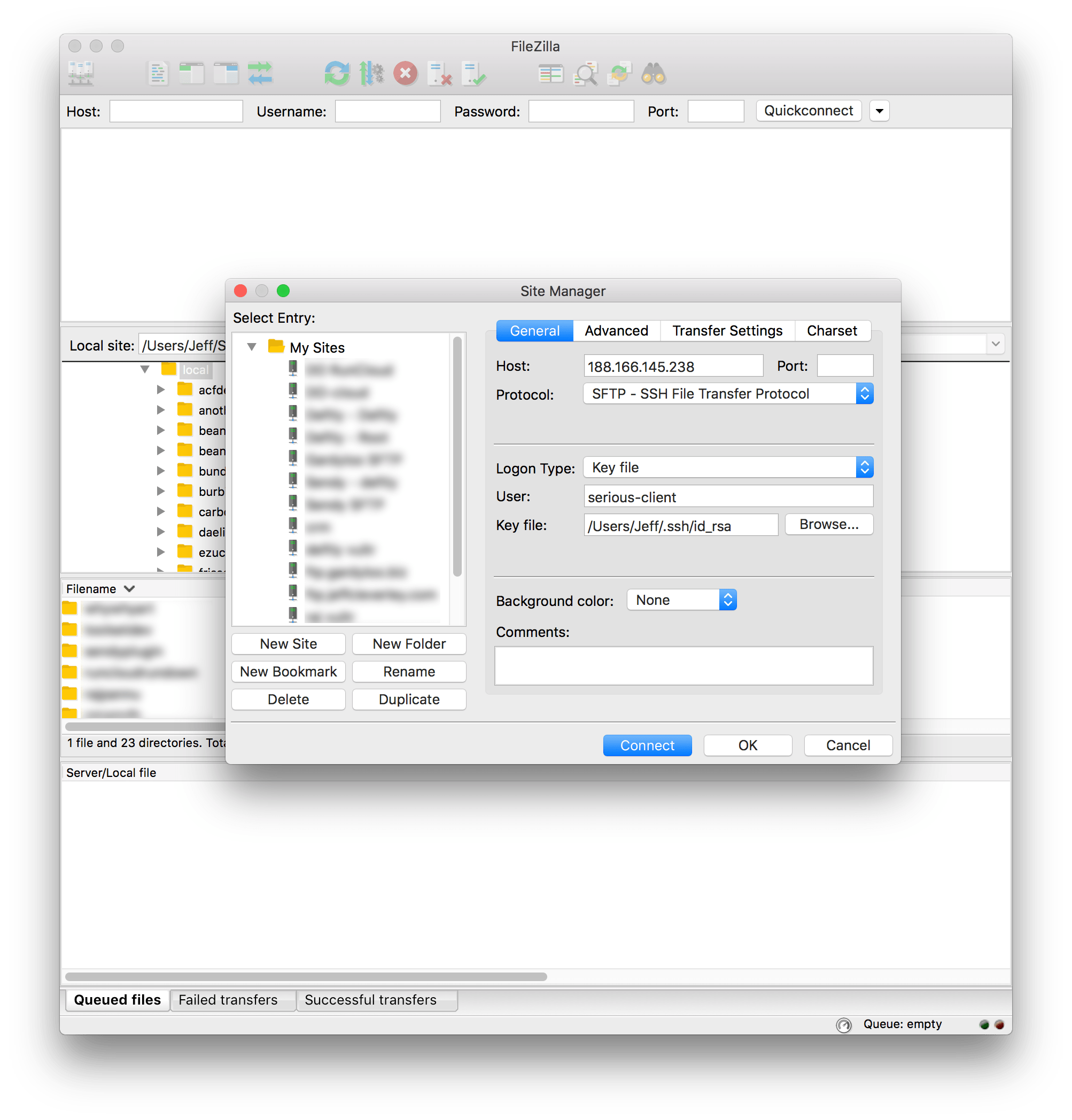
Task: Switch to the Advanced tab
Action: tap(617, 331)
